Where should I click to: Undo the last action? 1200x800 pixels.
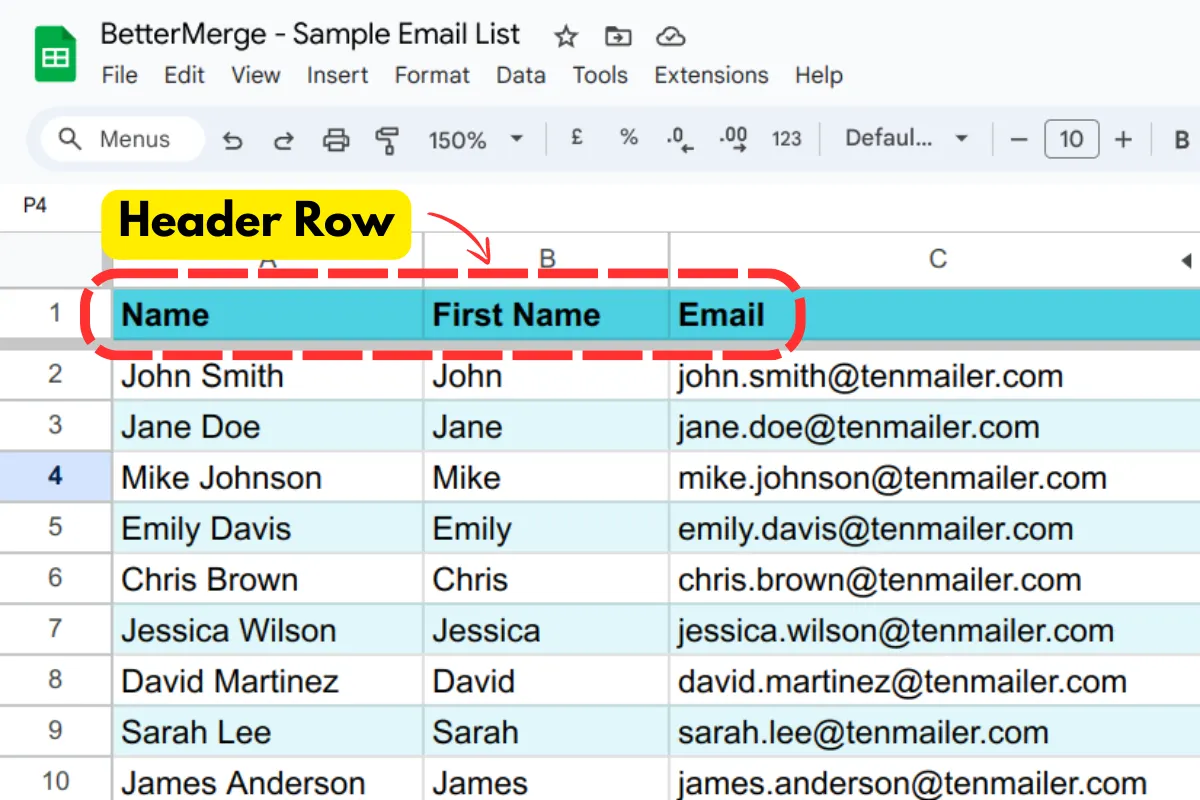pos(232,140)
